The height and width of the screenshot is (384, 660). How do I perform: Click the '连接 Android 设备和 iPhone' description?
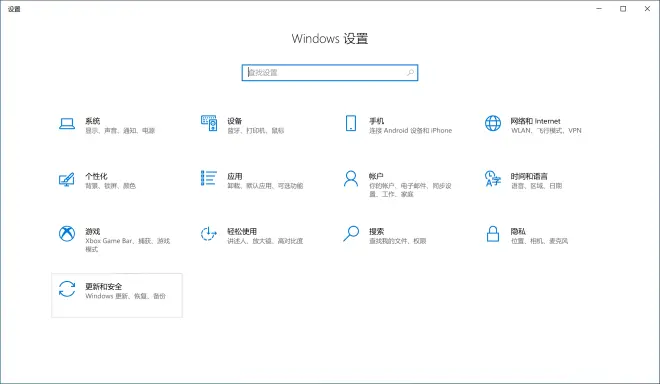point(410,131)
